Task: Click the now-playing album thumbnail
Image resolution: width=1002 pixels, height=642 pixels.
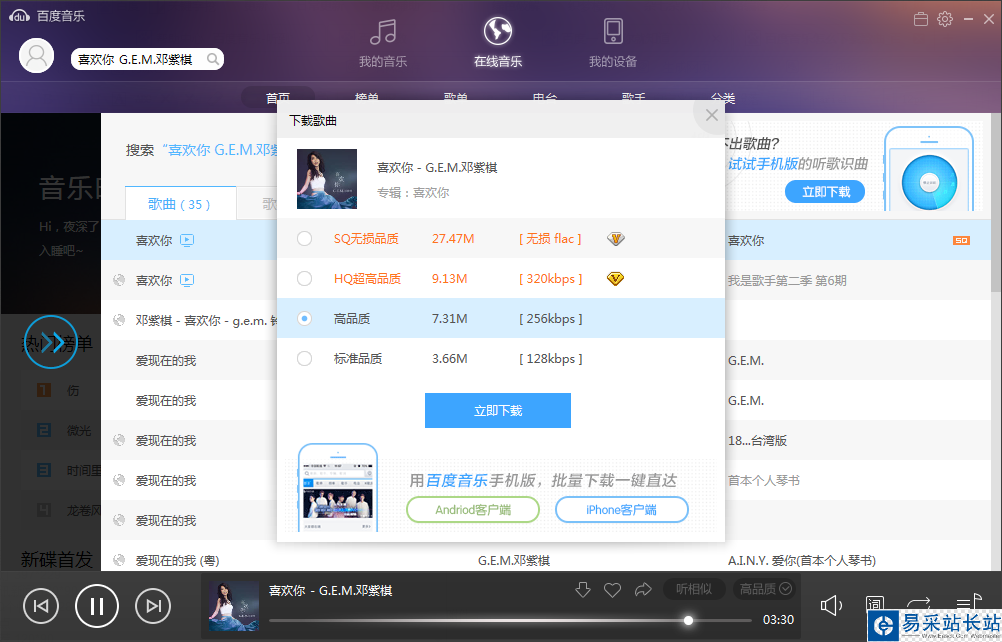Action: coord(234,606)
